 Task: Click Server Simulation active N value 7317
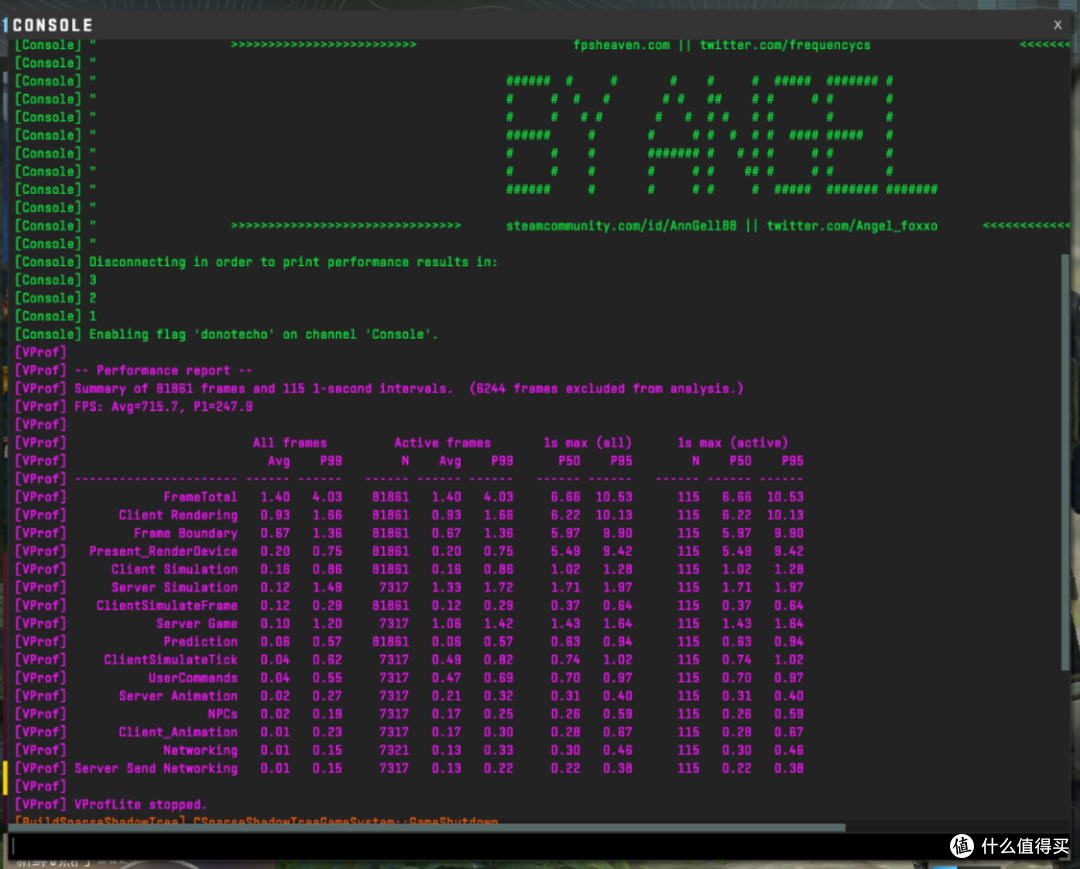394,587
